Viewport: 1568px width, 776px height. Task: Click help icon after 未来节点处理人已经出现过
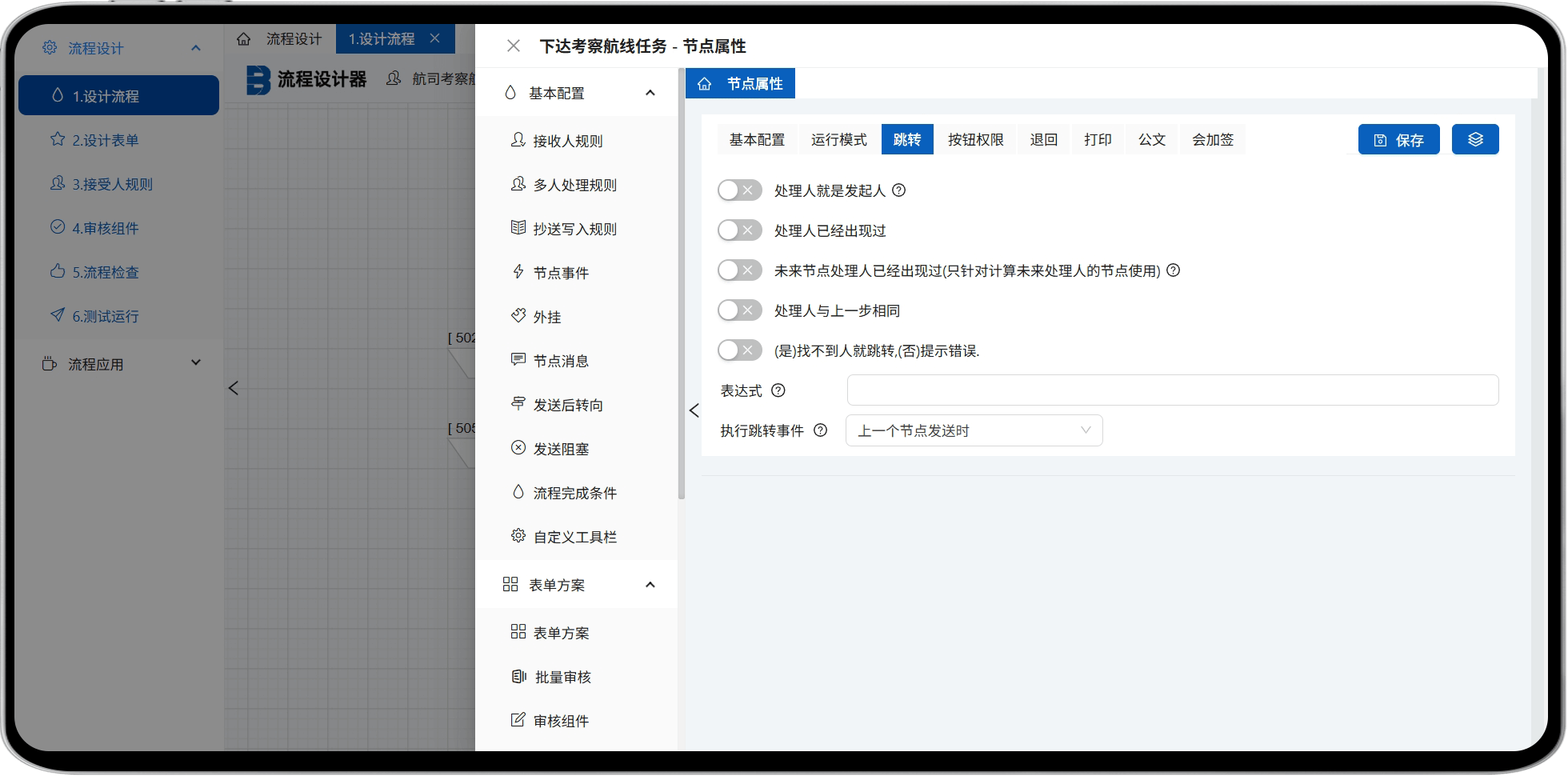1173,270
